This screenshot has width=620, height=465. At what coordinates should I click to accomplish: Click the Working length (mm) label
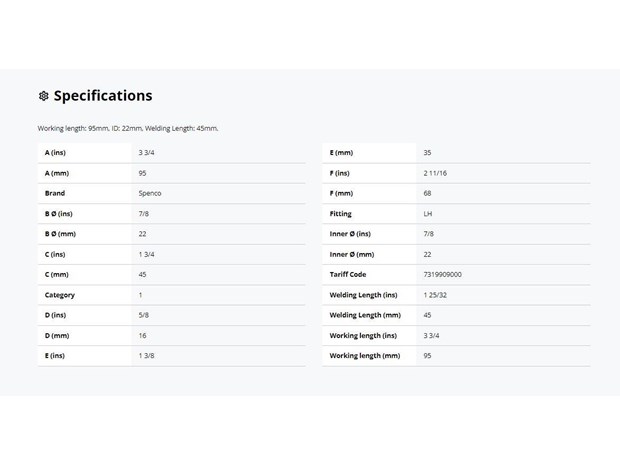click(x=365, y=356)
